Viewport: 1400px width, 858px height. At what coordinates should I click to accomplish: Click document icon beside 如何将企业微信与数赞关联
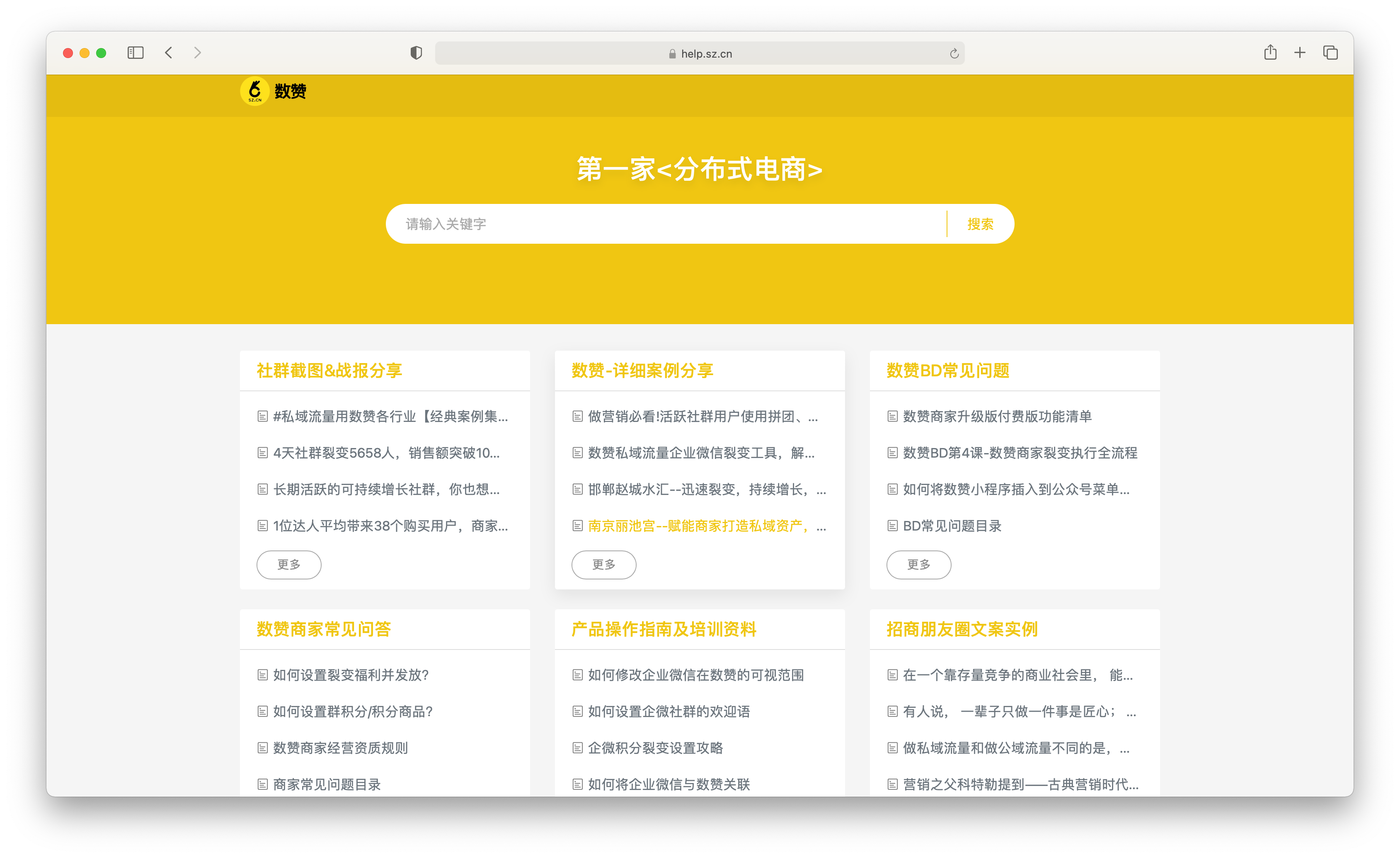(577, 784)
